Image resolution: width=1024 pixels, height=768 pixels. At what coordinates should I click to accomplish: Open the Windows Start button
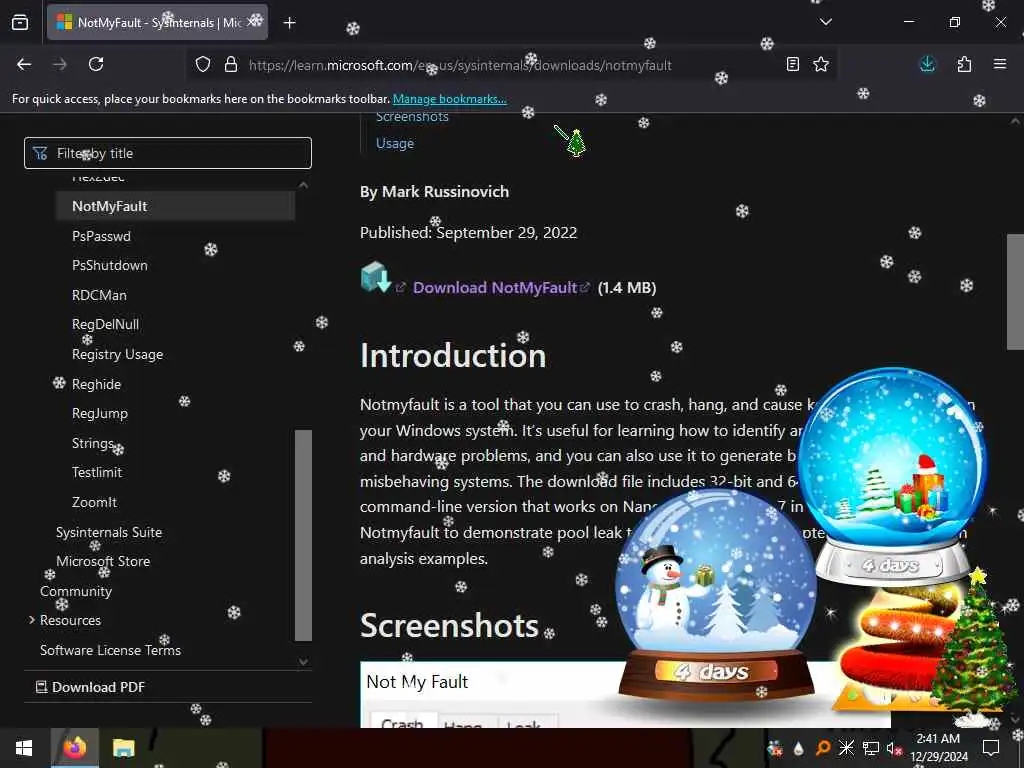pyautogui.click(x=24, y=748)
